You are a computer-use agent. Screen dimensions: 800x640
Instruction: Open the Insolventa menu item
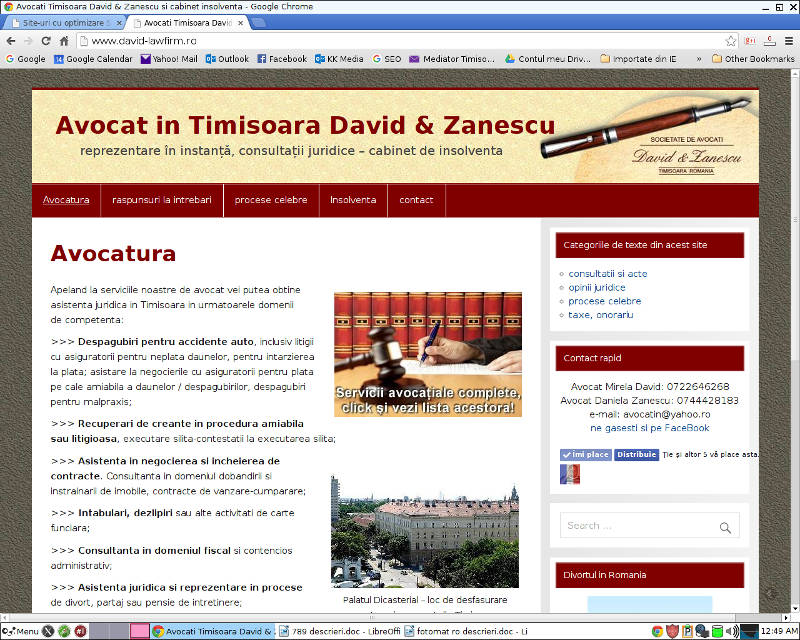pyautogui.click(x=353, y=200)
